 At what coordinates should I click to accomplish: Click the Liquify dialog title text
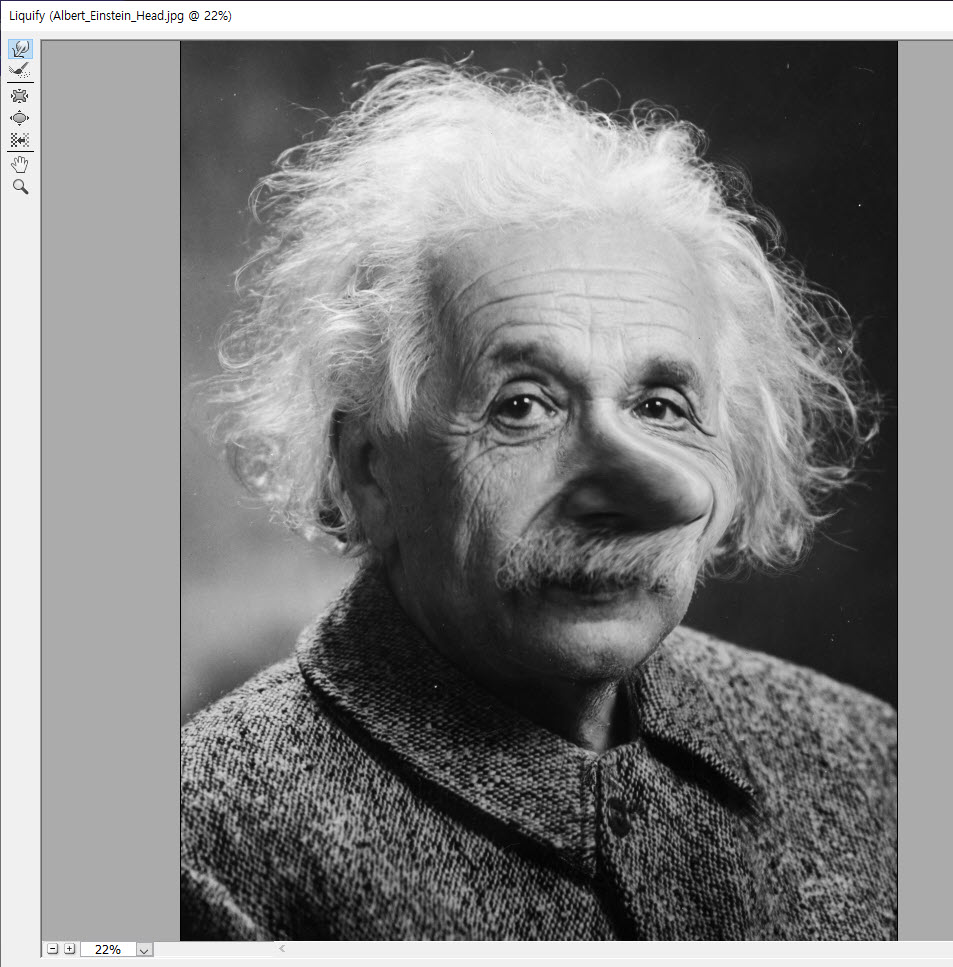[120, 15]
